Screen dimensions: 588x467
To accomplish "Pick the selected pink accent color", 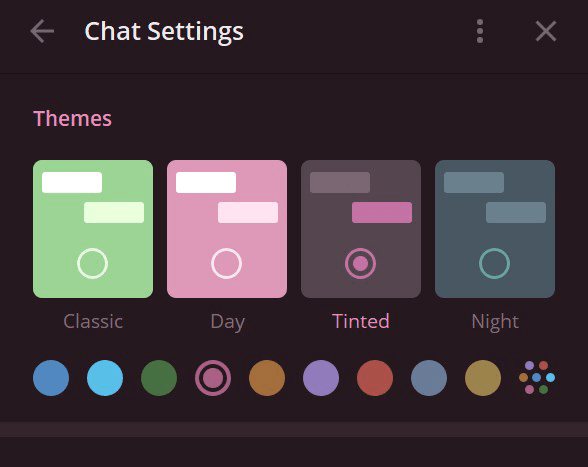I will click(x=213, y=378).
